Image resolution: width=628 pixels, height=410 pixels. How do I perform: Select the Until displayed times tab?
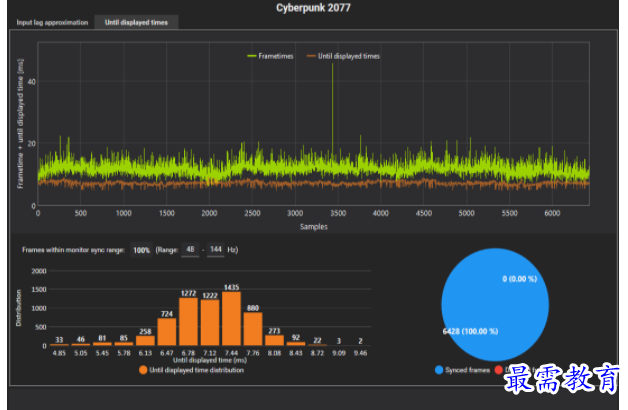coord(136,22)
